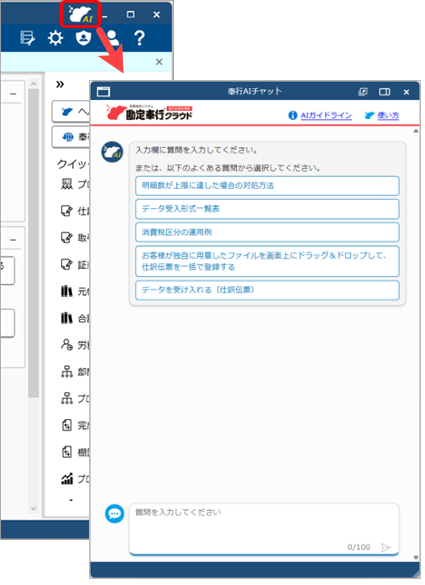Click the document edit icon in main toolbar
This screenshot has height=585, width=425.
click(x=28, y=38)
